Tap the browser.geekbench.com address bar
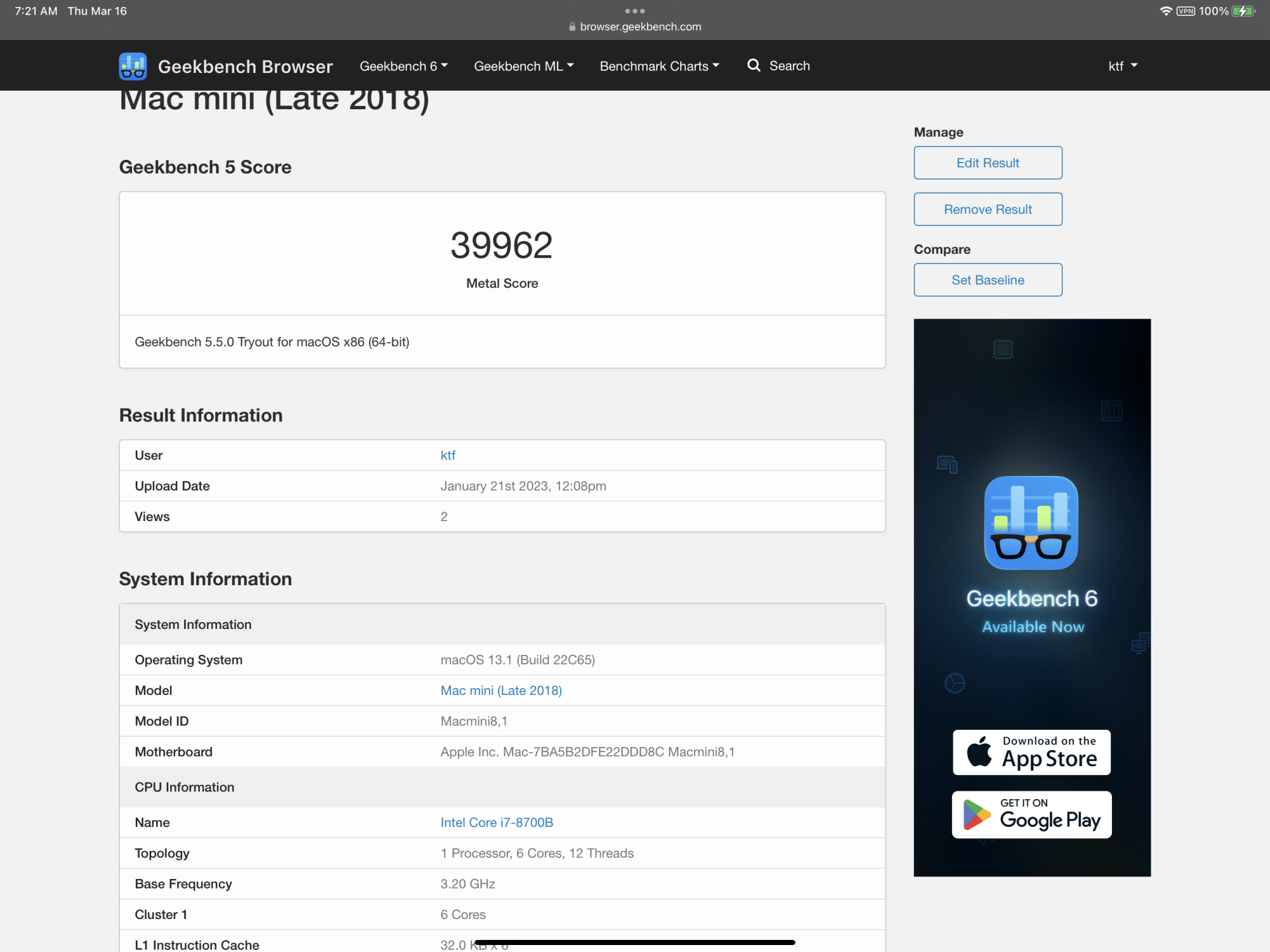 pyautogui.click(x=640, y=27)
